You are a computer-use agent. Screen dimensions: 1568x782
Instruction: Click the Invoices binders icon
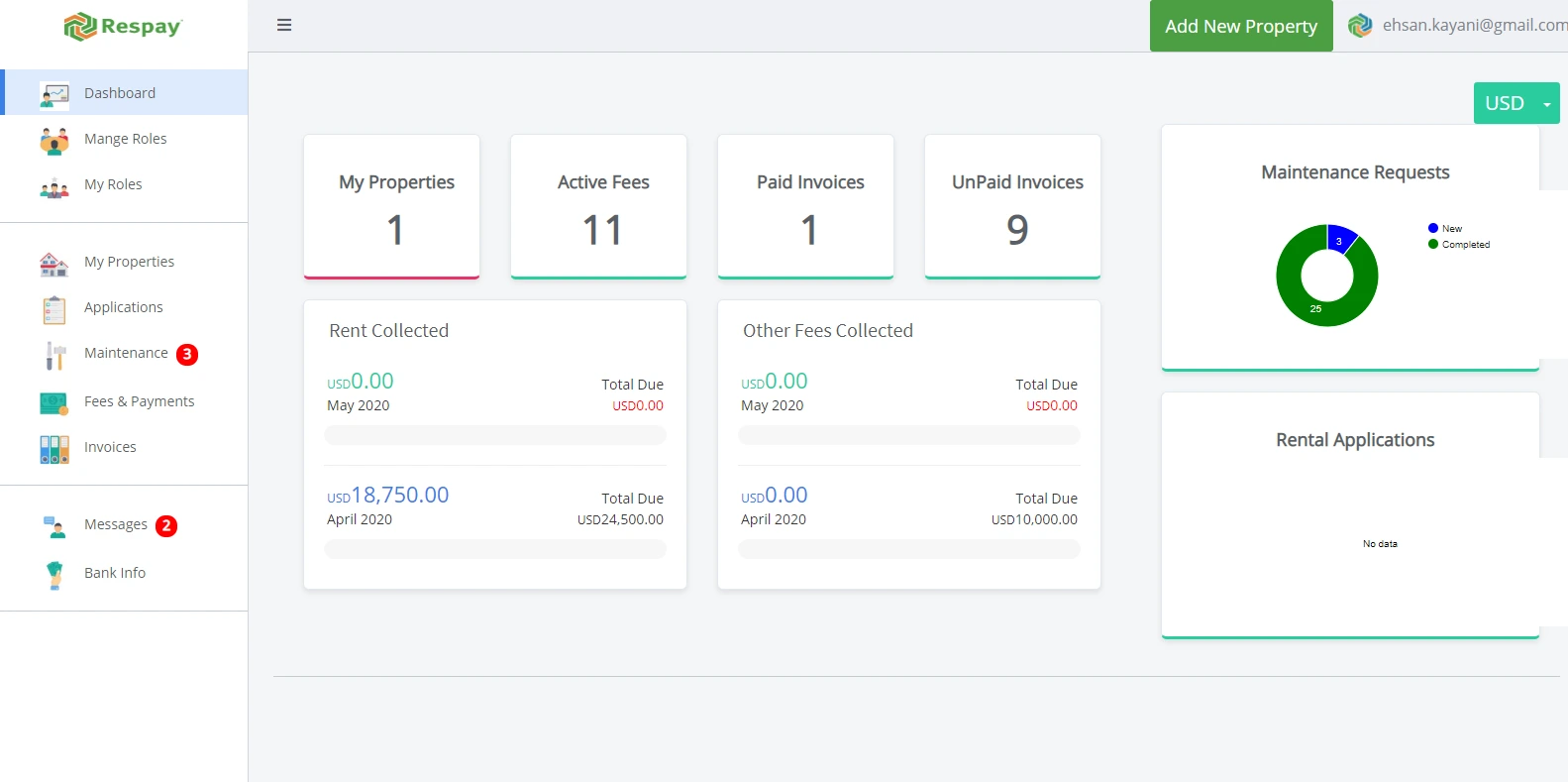(x=54, y=449)
